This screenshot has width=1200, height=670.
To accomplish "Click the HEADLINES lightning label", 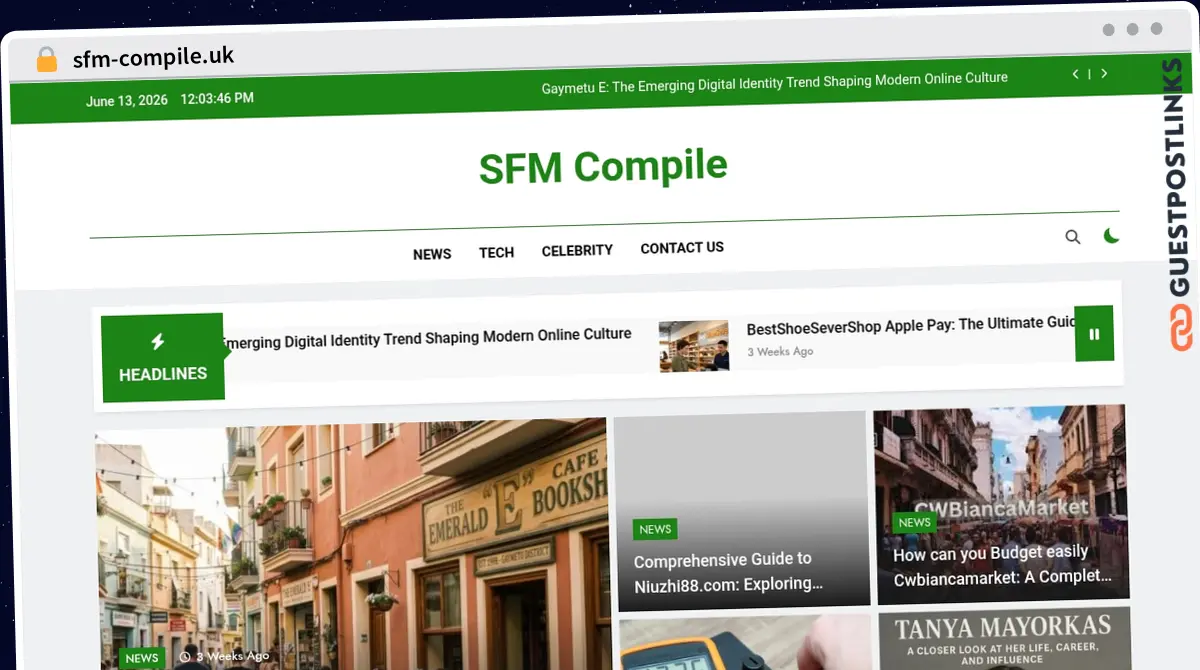I will click(162, 359).
